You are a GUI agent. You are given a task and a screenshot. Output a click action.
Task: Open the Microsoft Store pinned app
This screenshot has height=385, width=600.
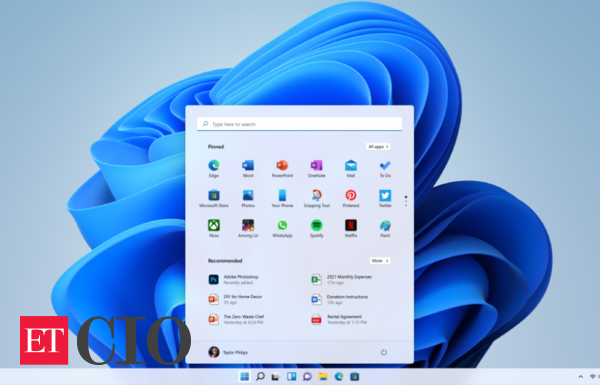point(214,198)
